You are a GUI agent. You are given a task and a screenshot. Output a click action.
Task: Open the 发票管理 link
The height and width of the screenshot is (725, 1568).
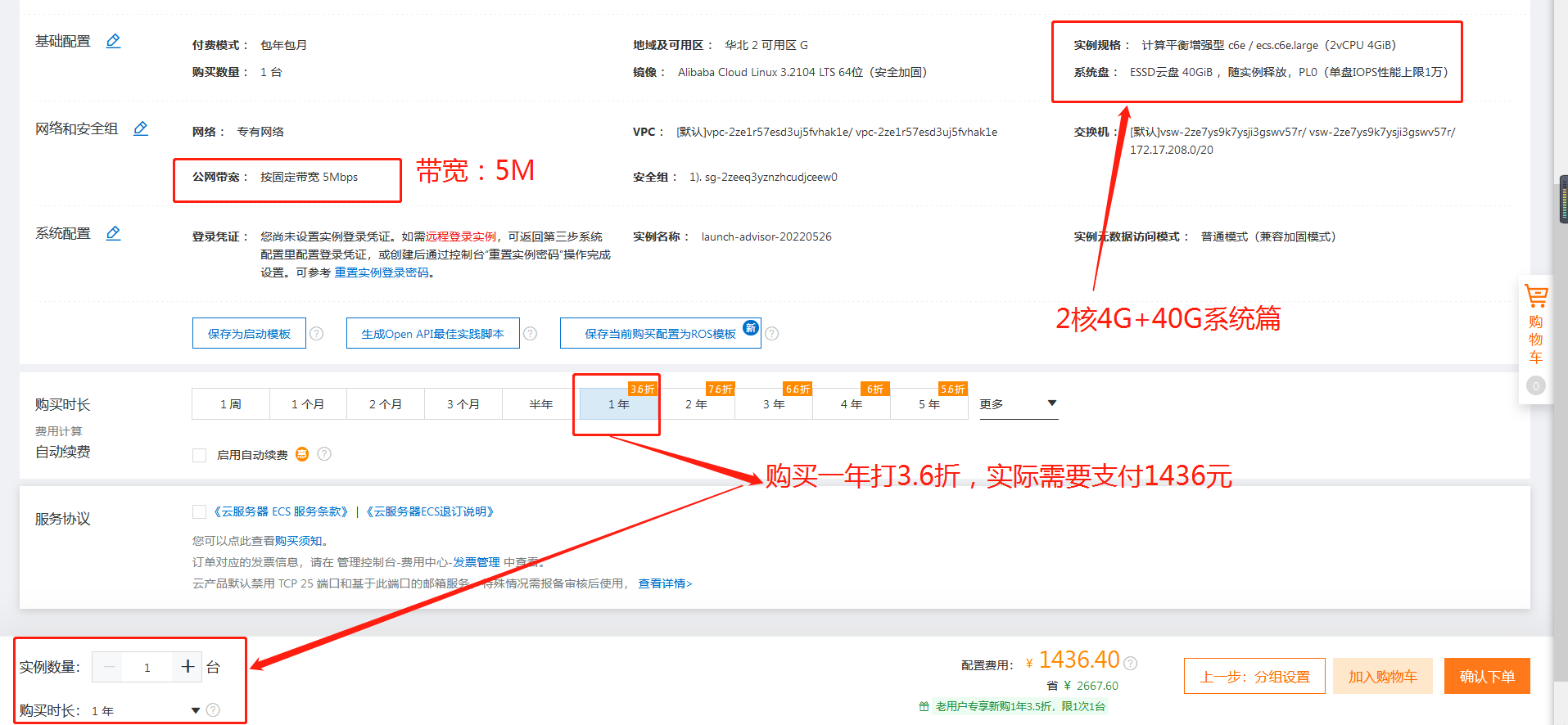coord(477,562)
